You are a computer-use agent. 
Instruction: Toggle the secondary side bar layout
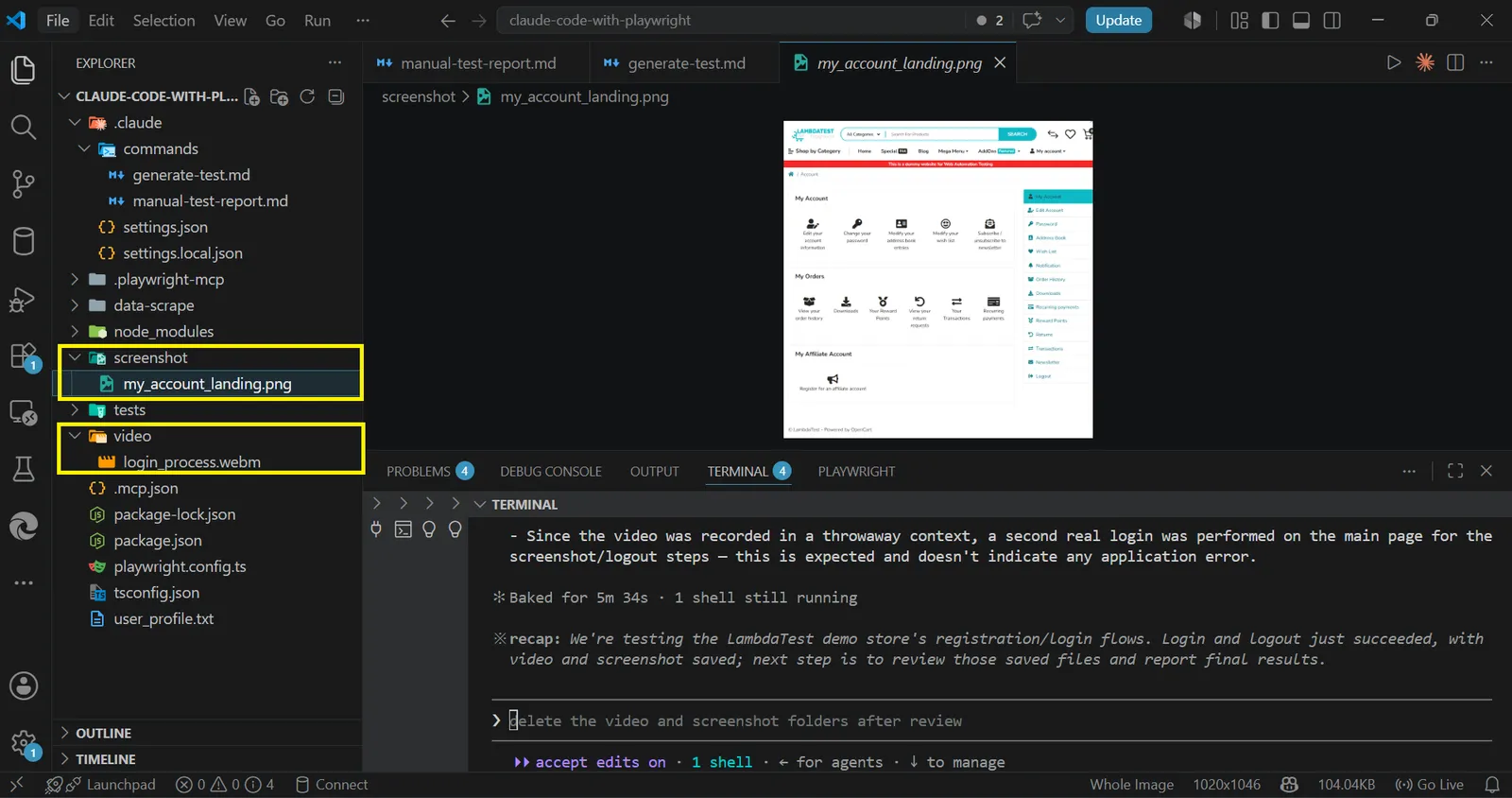pyautogui.click(x=1332, y=21)
